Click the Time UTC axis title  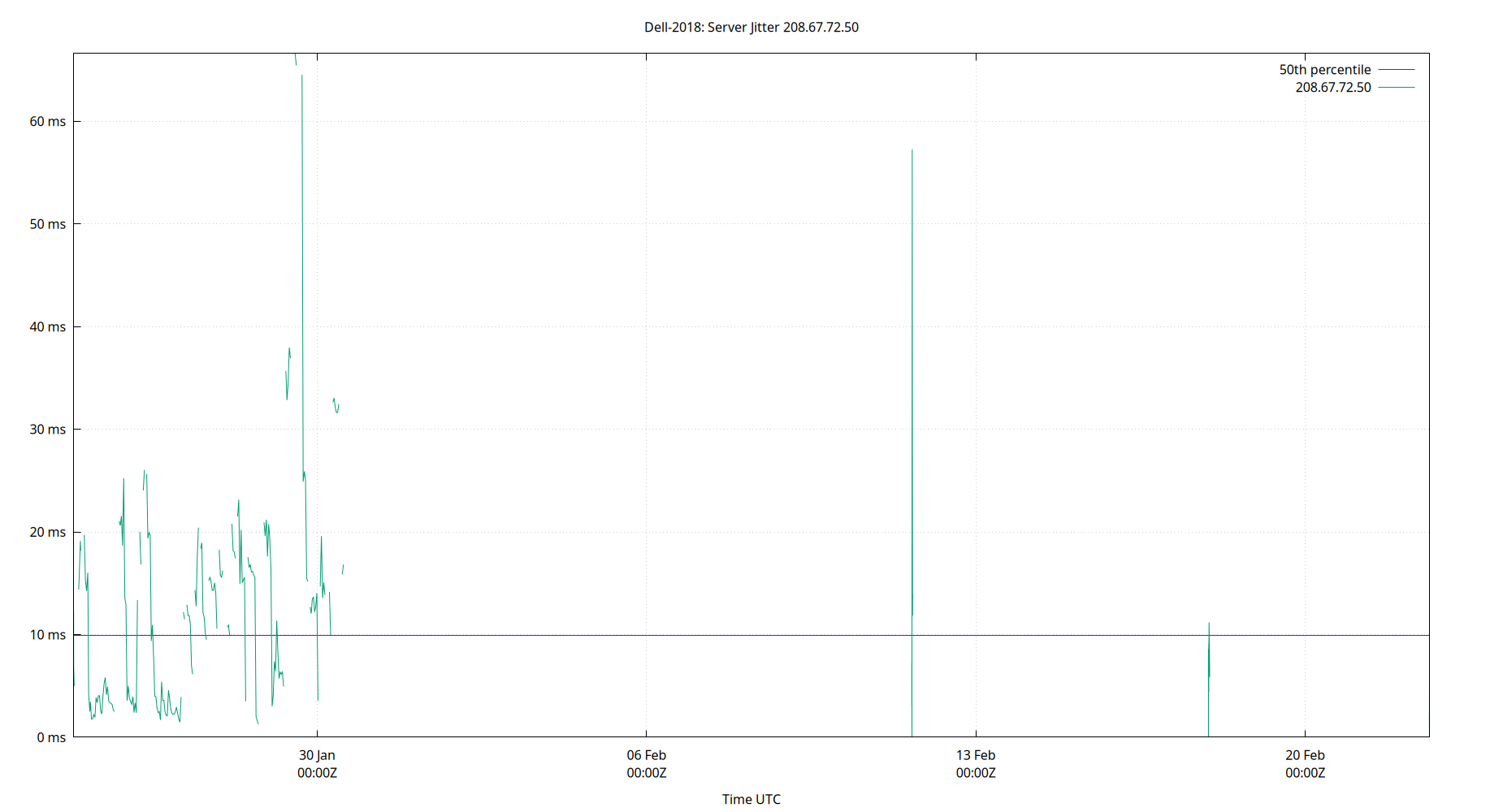(x=751, y=799)
